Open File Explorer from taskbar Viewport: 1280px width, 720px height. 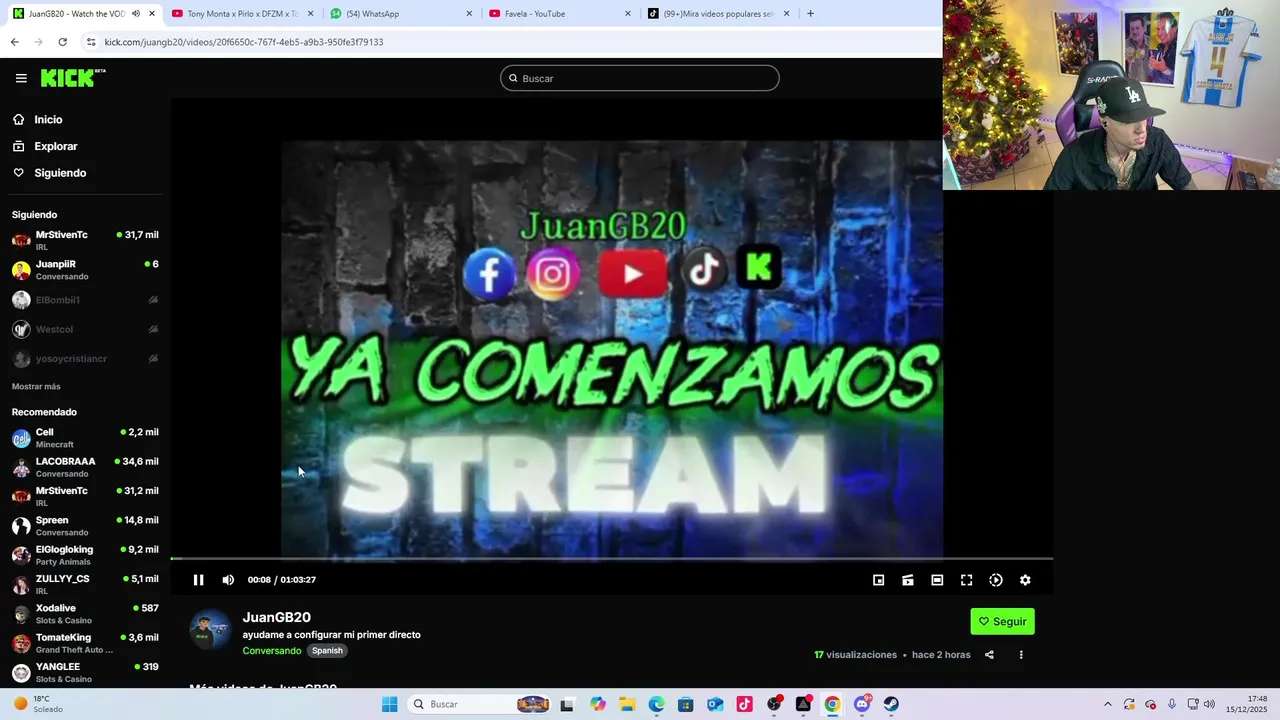coord(627,704)
